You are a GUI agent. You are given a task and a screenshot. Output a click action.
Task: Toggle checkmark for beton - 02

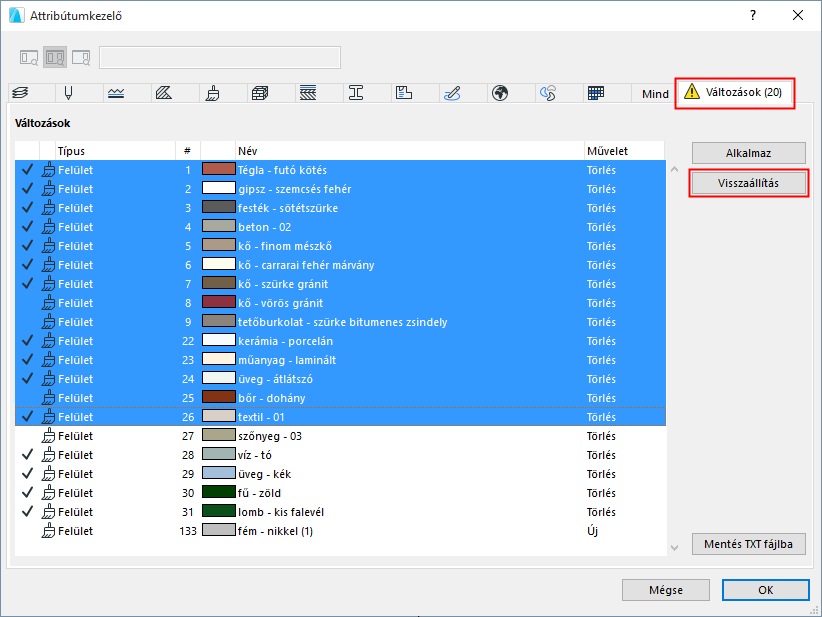(x=27, y=227)
